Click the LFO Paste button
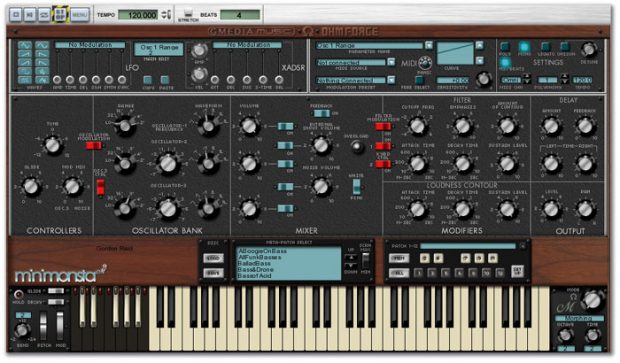 [x=165, y=80]
